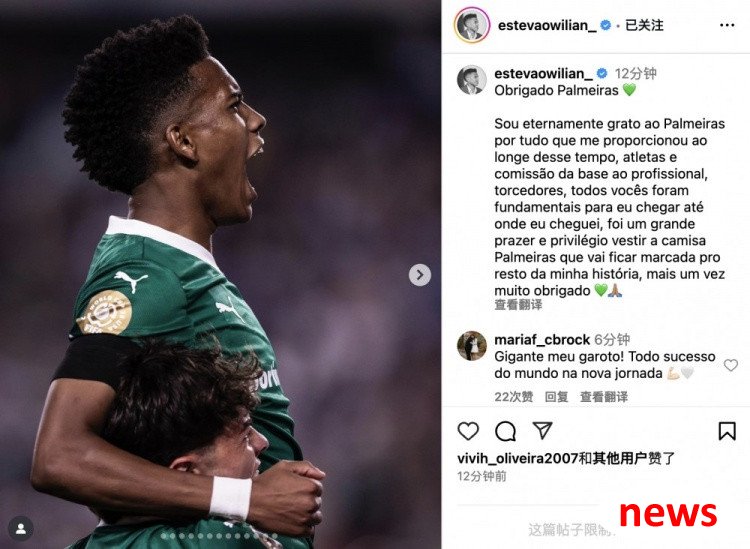Click the 已关注 following button
The image size is (750, 549).
[x=644, y=25]
